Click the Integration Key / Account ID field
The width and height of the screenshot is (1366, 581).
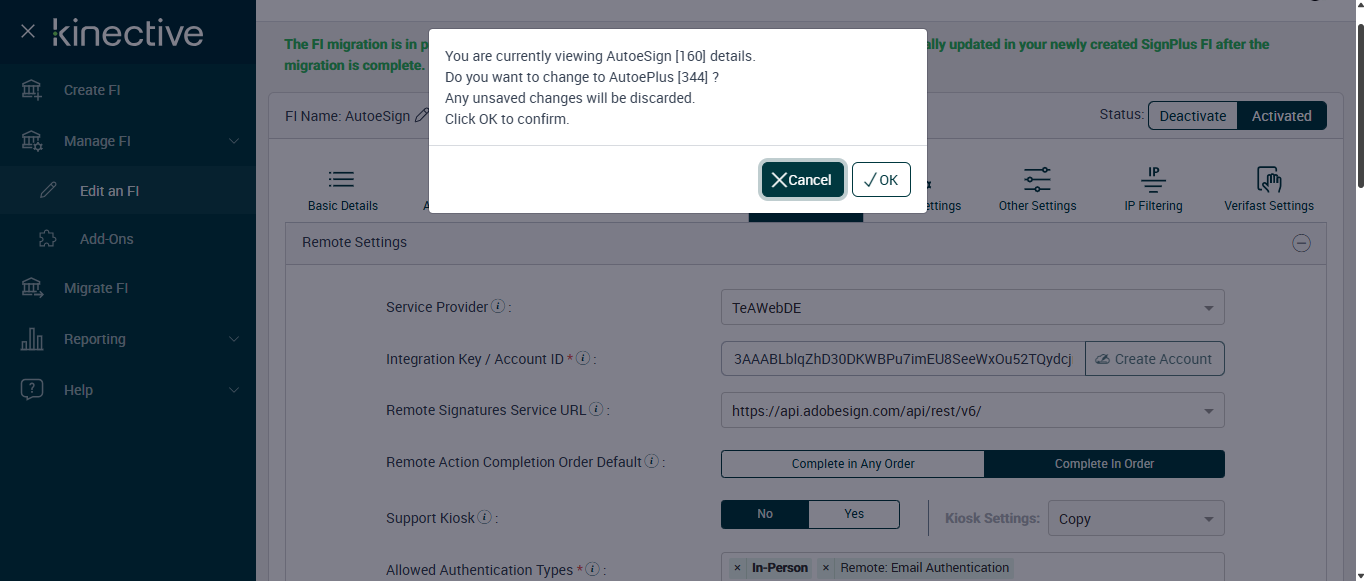point(902,359)
